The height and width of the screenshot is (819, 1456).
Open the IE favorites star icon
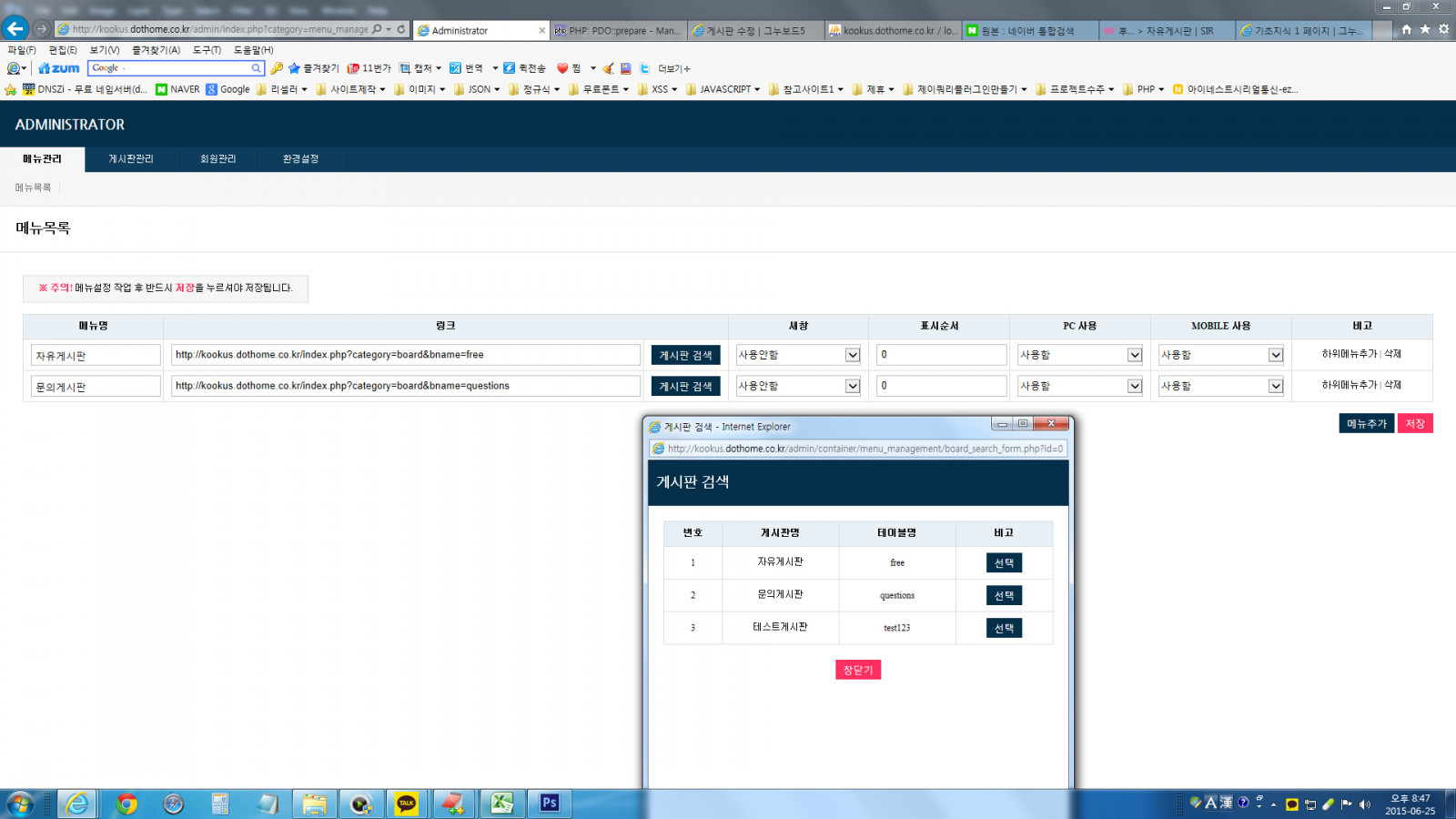tap(1425, 29)
